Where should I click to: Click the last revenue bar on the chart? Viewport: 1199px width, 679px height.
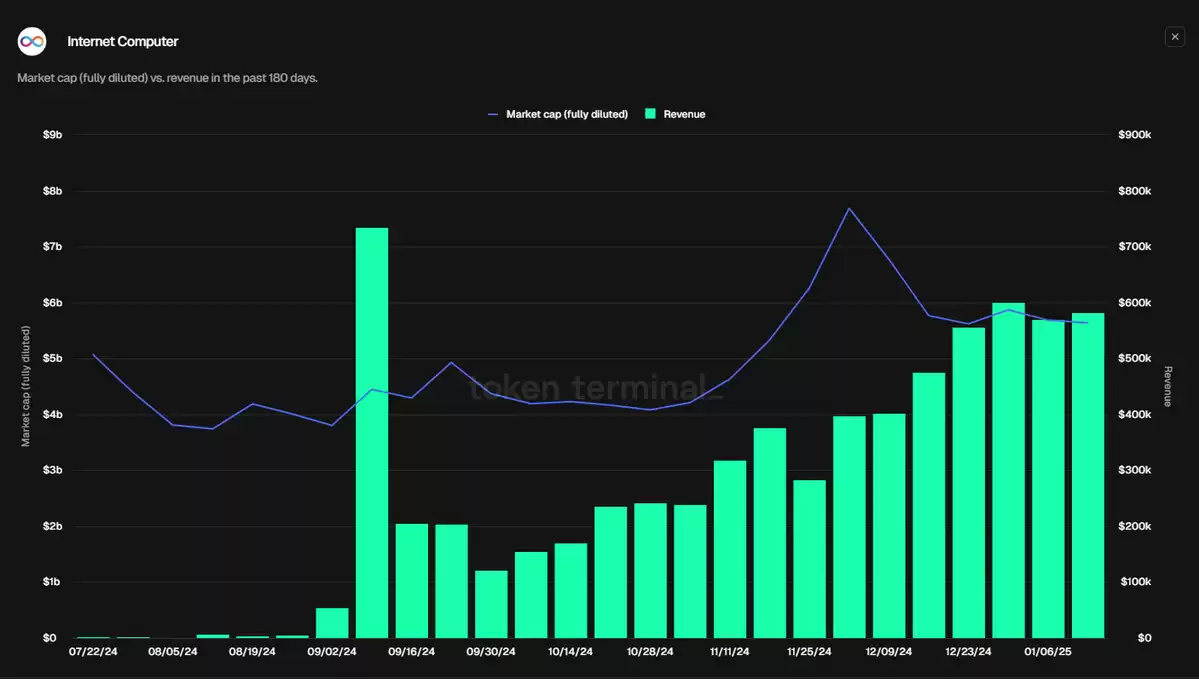pos(1087,476)
